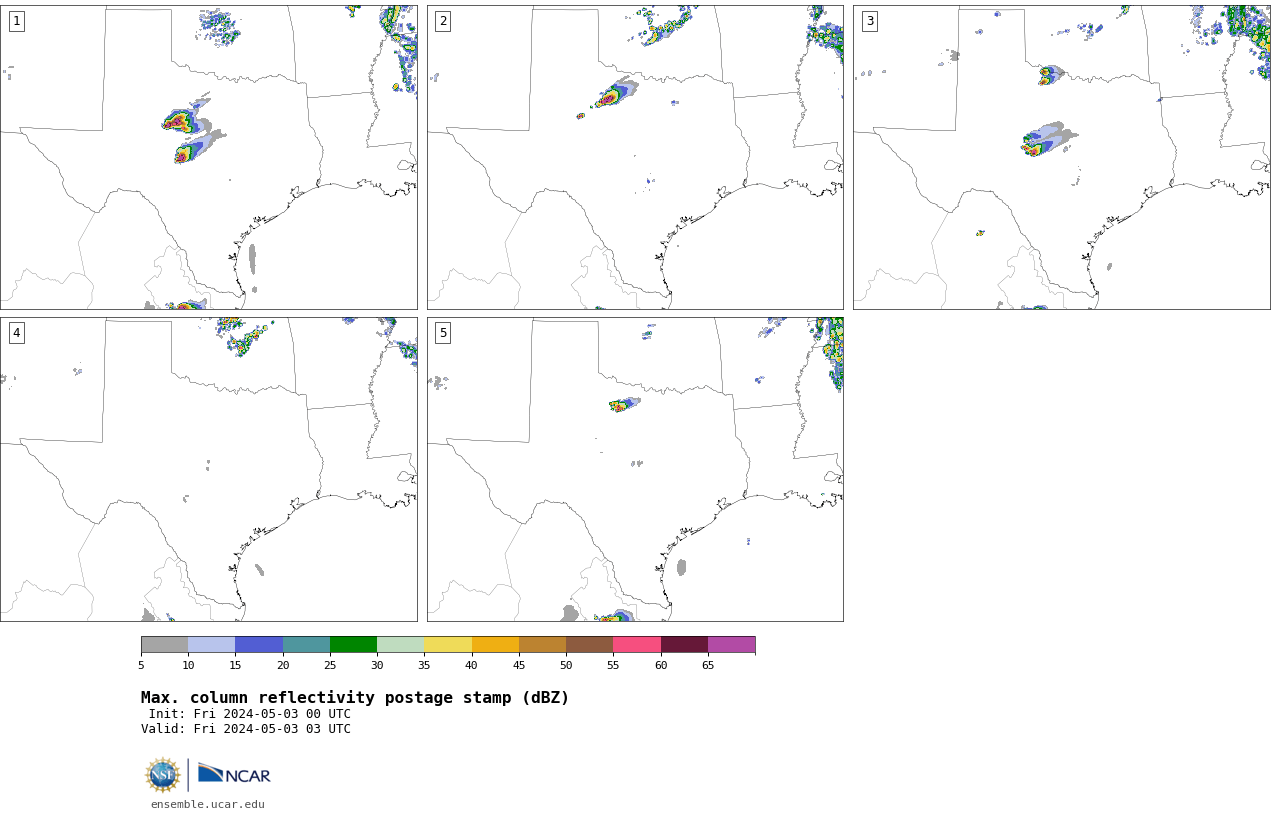The width and height of the screenshot is (1280, 815).
Task: Click the panel number 1 label
Action: (16, 21)
